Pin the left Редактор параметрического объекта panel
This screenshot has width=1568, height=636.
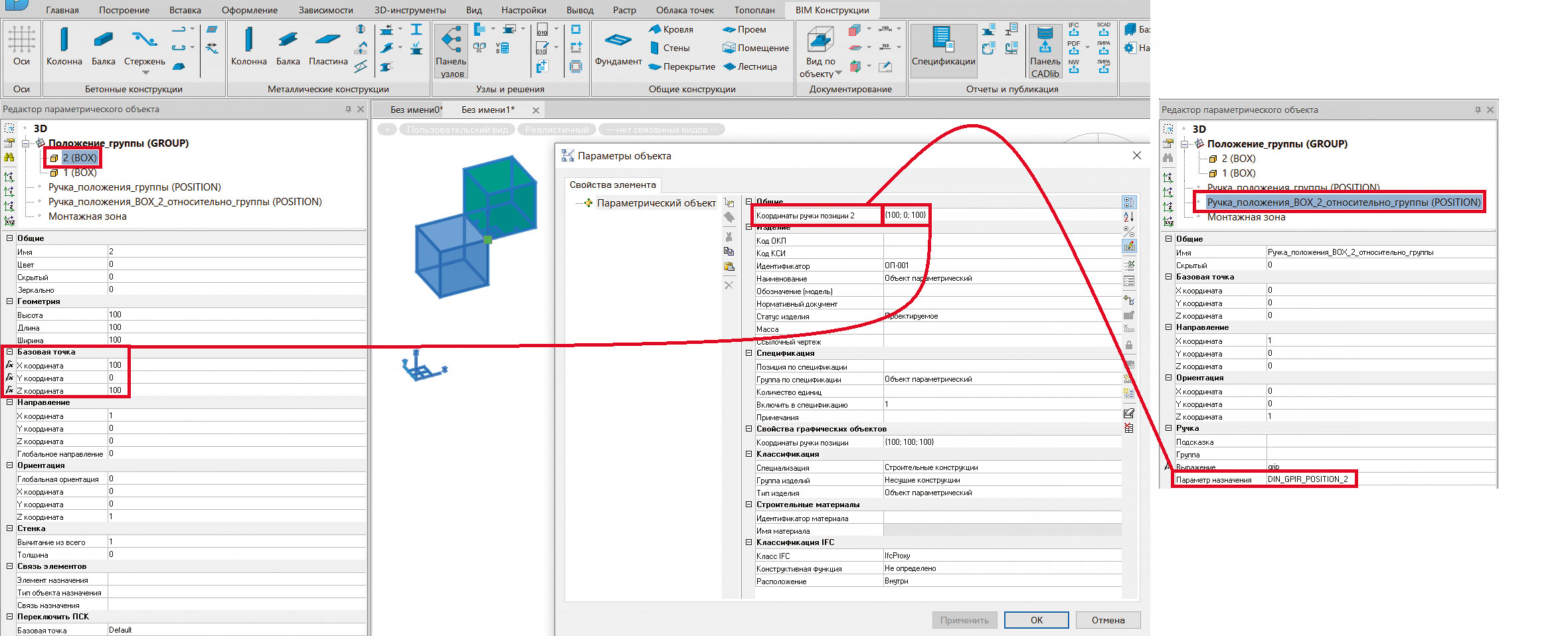(348, 110)
